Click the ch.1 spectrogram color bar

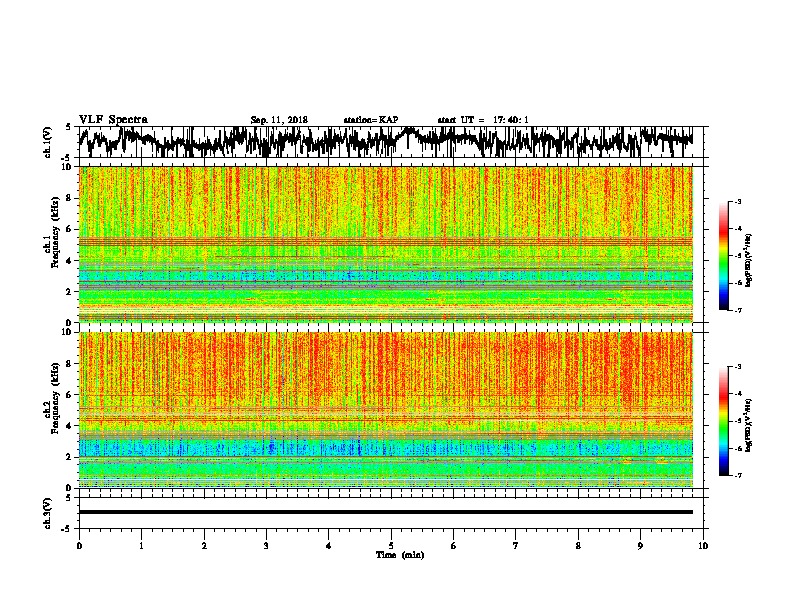[724, 256]
